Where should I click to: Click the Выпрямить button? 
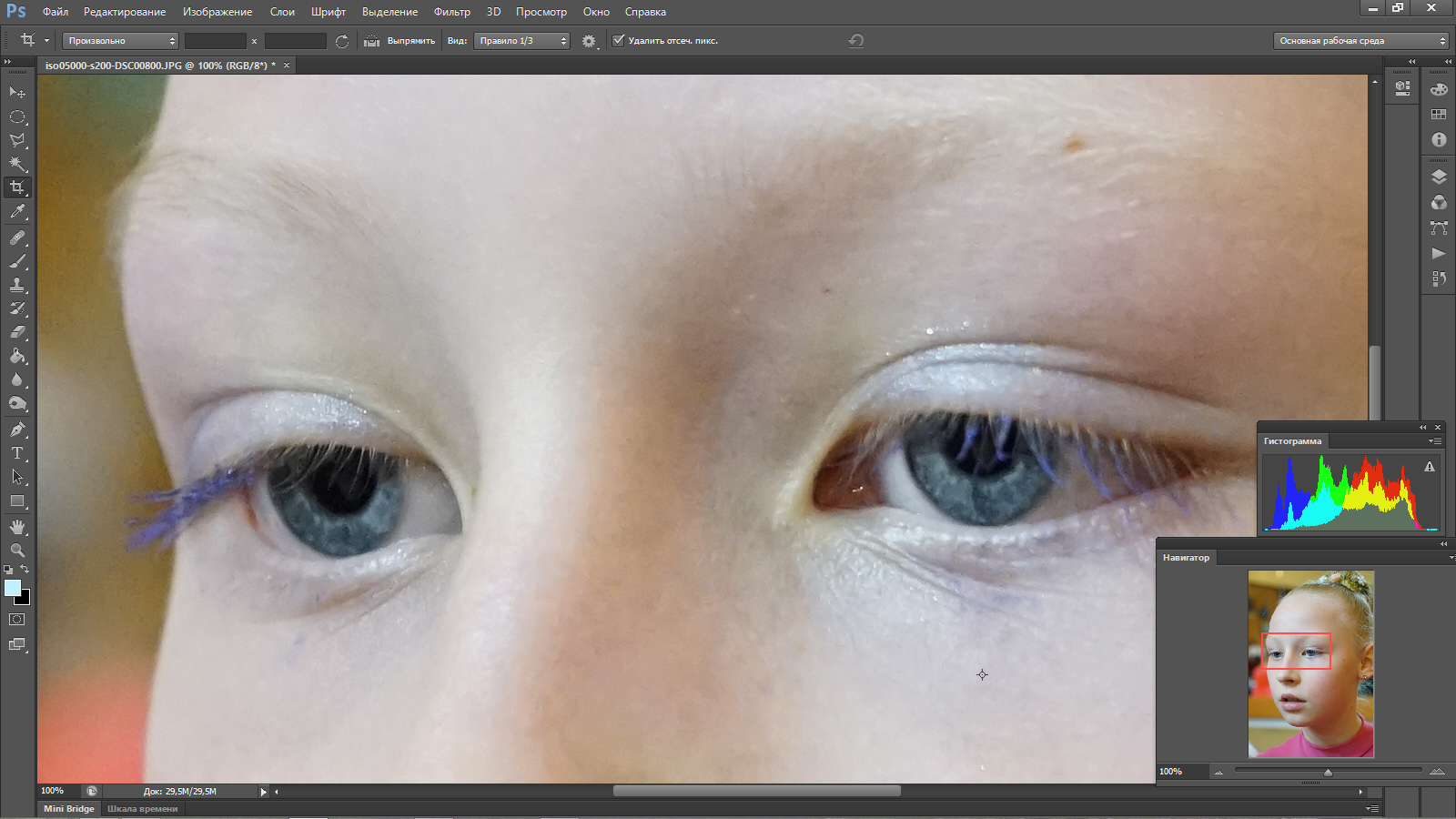tap(410, 41)
